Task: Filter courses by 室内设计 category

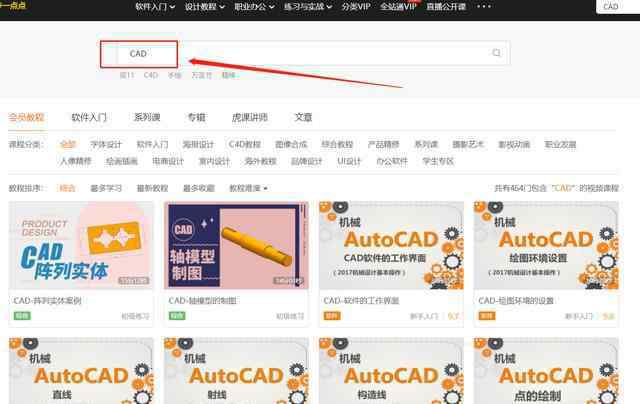Action: click(x=214, y=161)
